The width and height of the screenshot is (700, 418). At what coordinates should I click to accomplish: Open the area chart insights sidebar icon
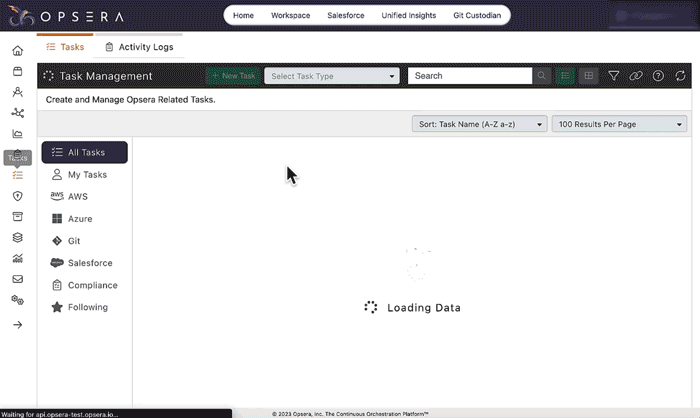(17, 134)
